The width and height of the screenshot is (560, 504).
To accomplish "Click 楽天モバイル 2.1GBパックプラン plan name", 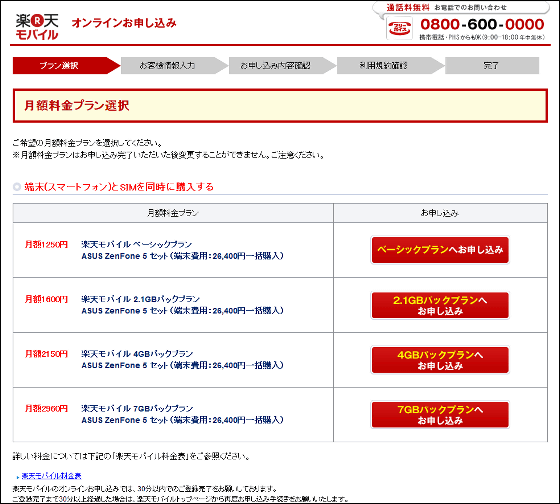I will [140, 299].
